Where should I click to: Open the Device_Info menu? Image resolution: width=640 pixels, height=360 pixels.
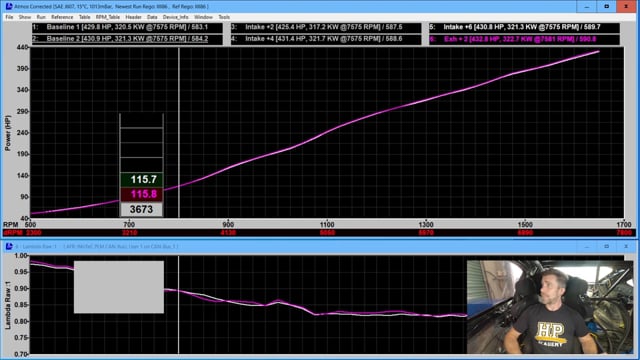point(176,17)
